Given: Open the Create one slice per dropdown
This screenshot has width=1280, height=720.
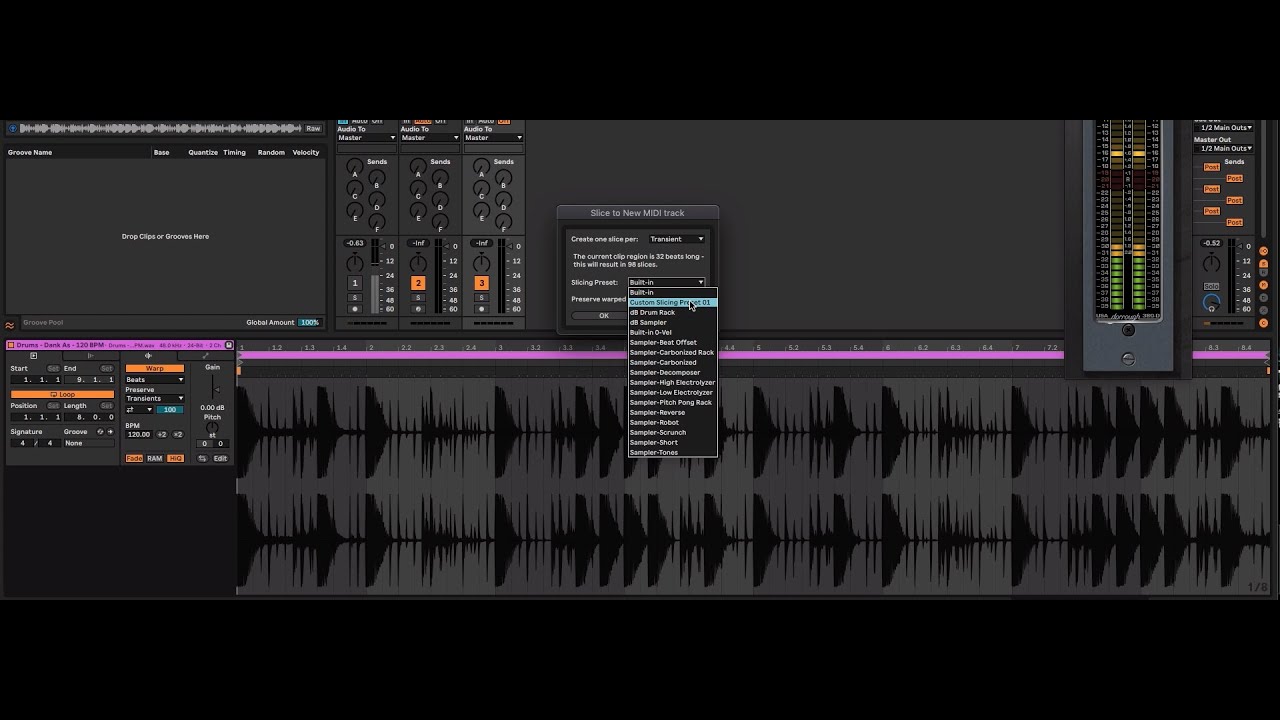Looking at the screenshot, I should point(677,239).
